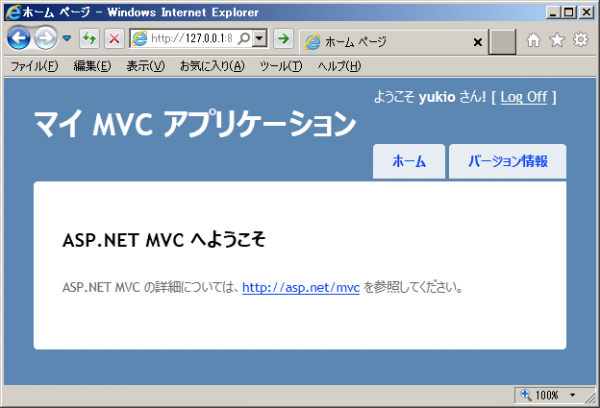Expand the address bar autocomplete dropdown
Screen dimensions: 600x408
pyautogui.click(x=260, y=39)
